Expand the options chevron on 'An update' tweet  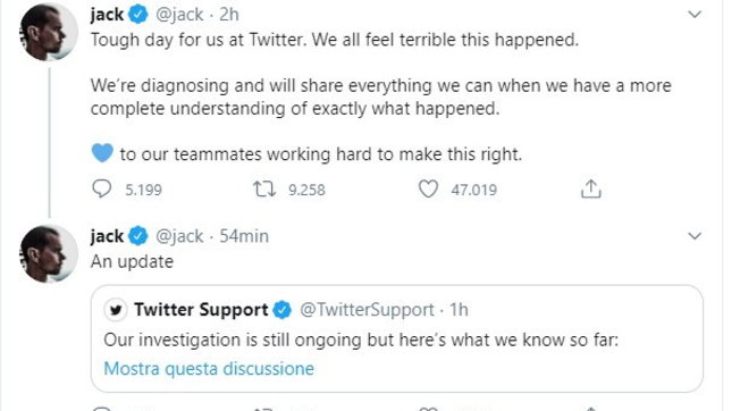point(696,237)
